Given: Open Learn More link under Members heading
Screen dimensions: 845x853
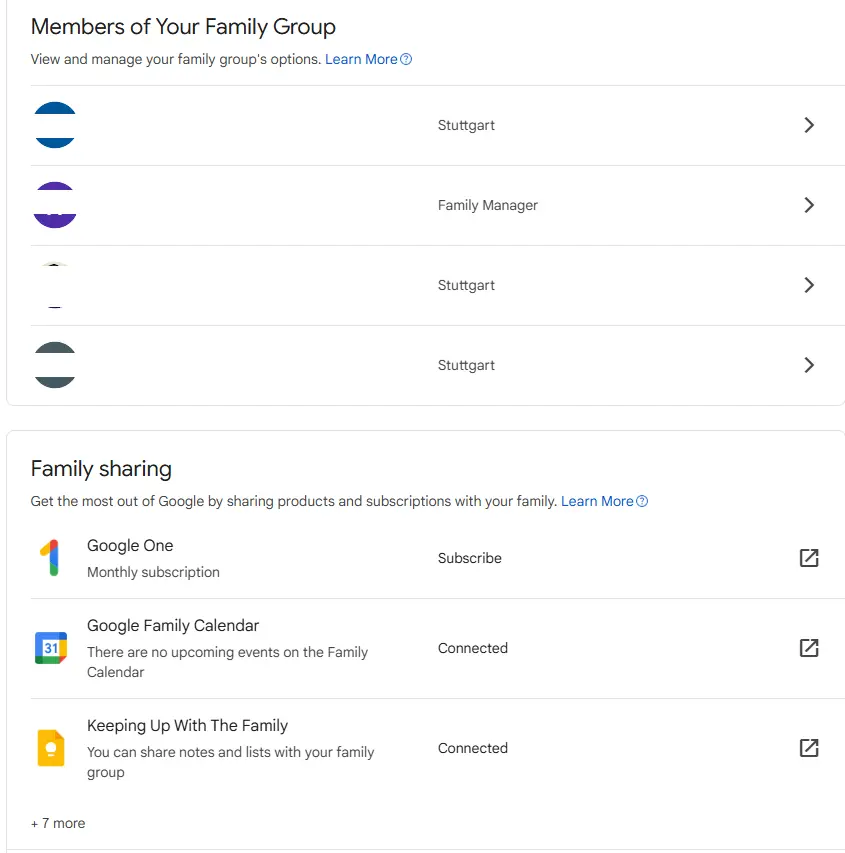Looking at the screenshot, I should (361, 59).
